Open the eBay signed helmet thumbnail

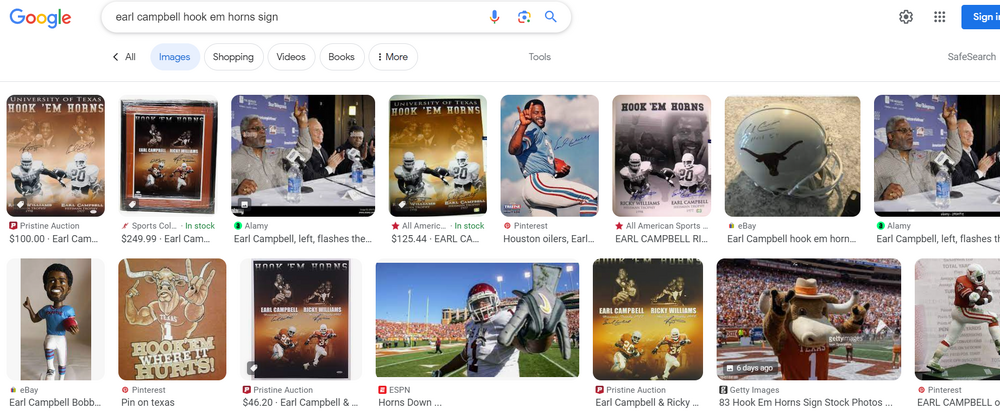pyautogui.click(x=792, y=155)
